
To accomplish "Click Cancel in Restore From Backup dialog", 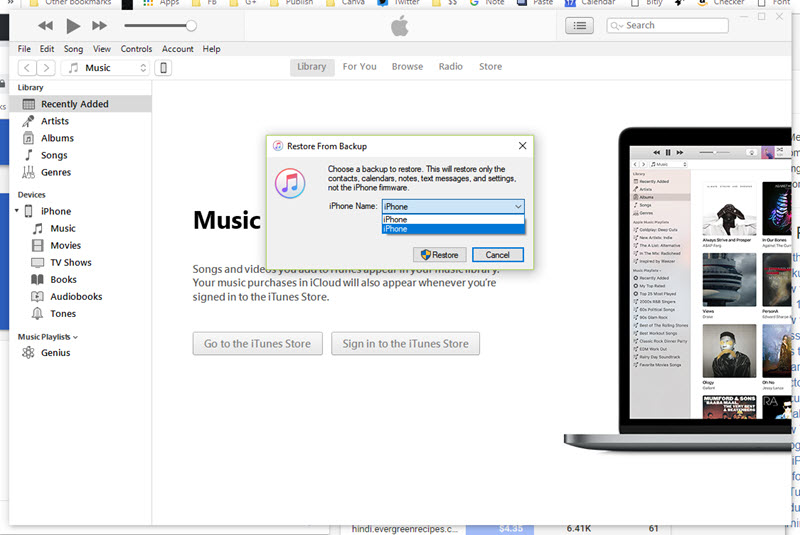I will click(497, 255).
